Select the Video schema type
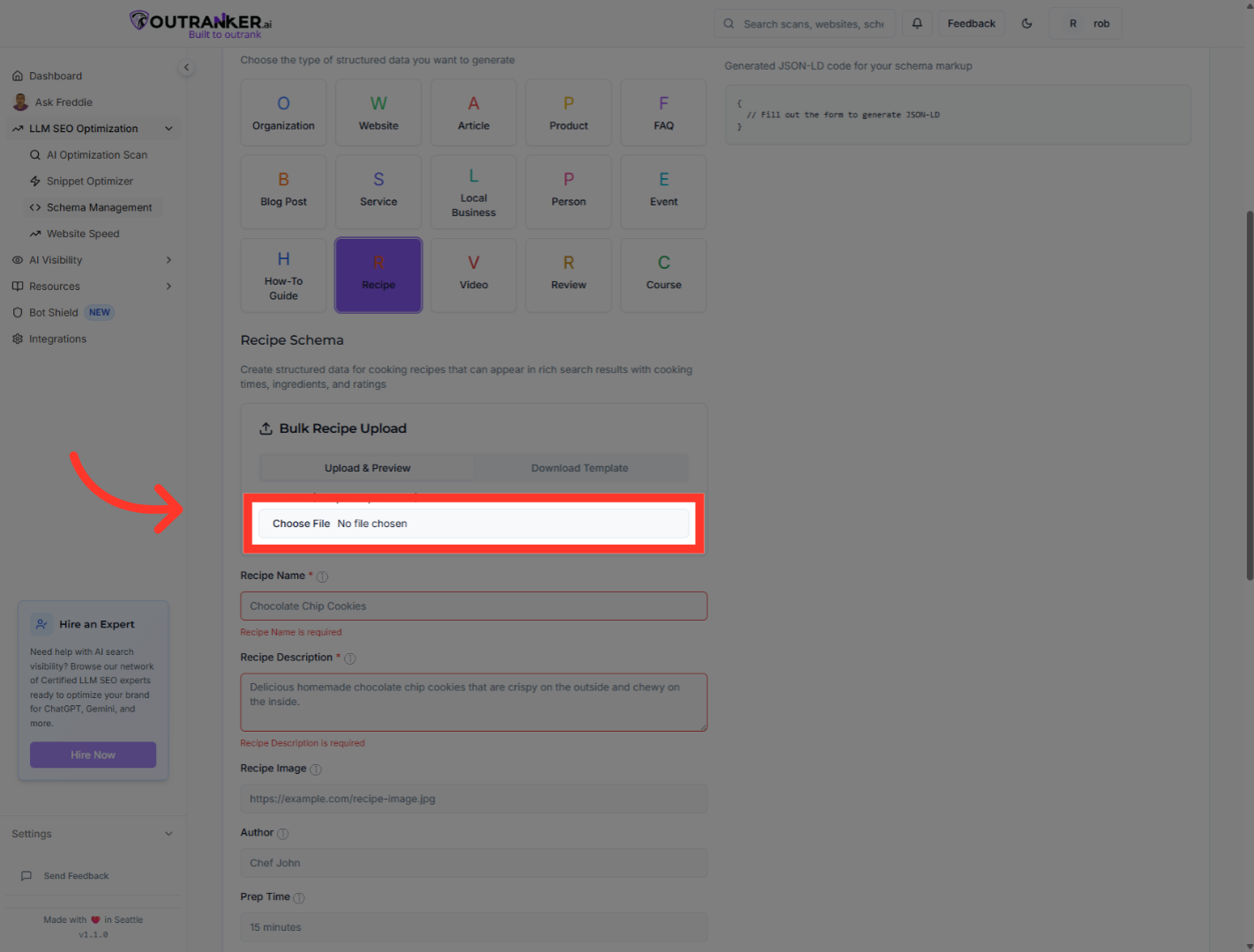Viewport: 1254px width, 952px height. (474, 275)
